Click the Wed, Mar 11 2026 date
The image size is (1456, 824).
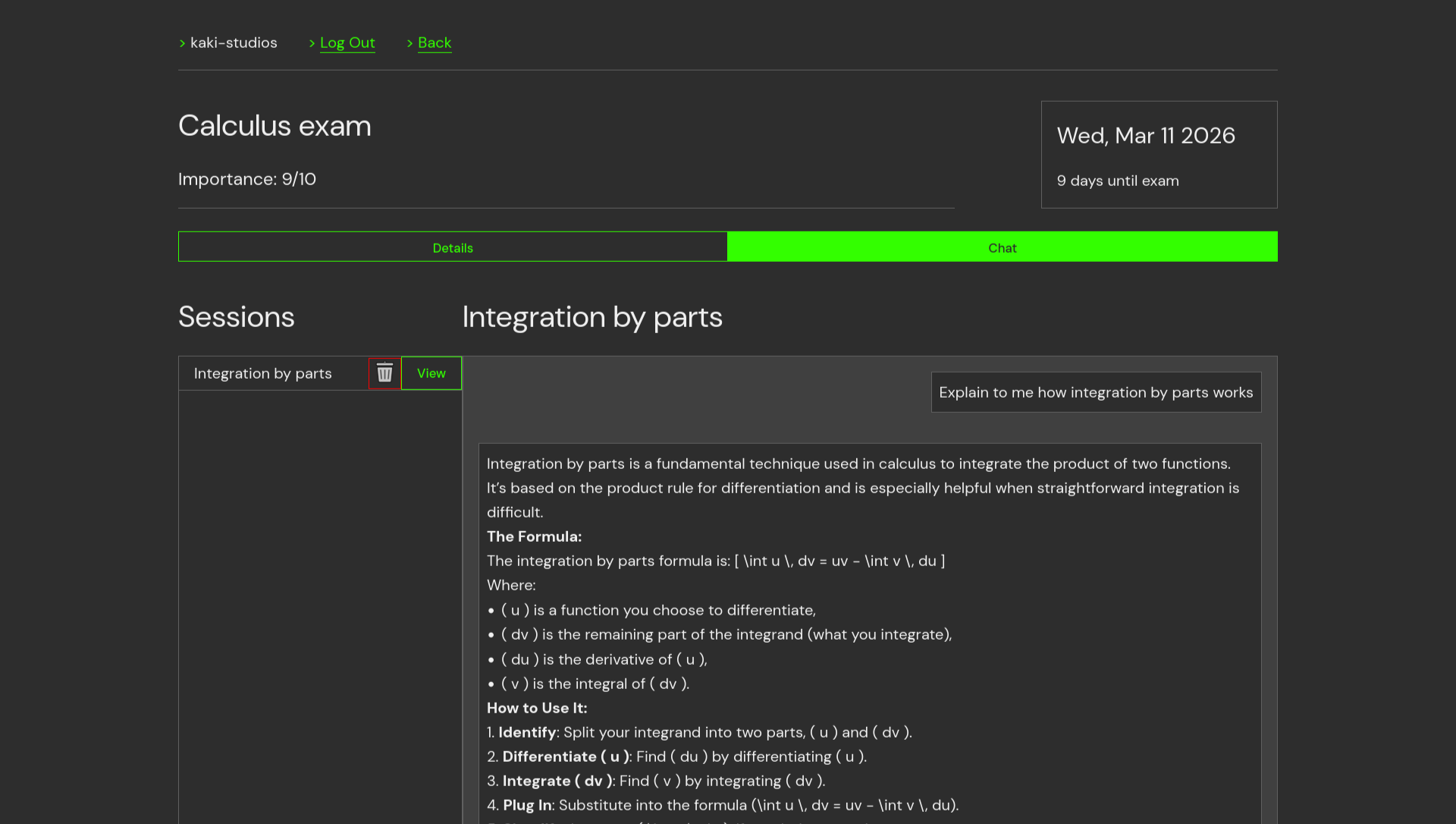coord(1146,136)
